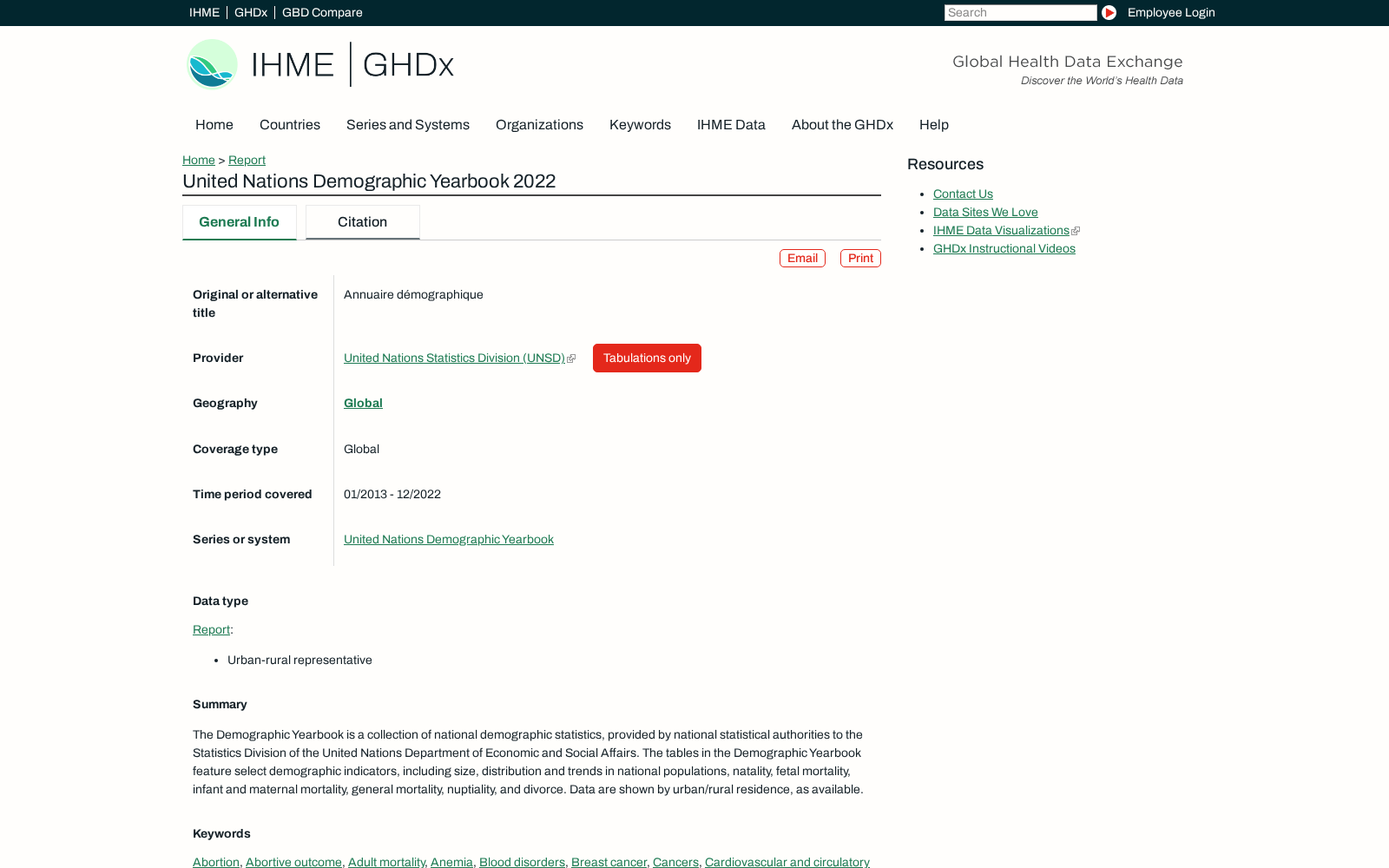
Task: Click the search input field
Action: click(1020, 12)
